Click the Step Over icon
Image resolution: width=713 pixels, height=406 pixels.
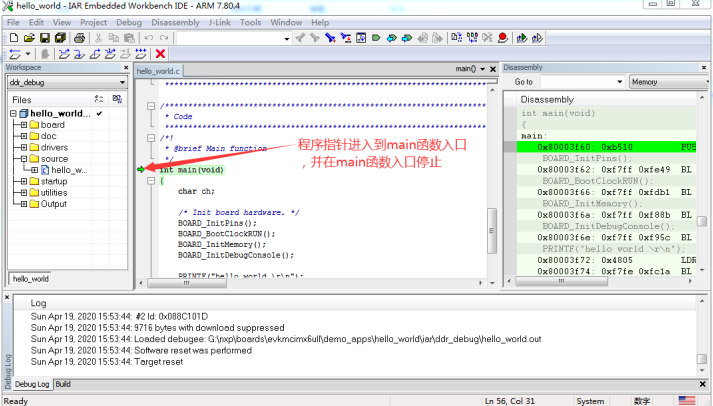pyautogui.click(x=64, y=54)
